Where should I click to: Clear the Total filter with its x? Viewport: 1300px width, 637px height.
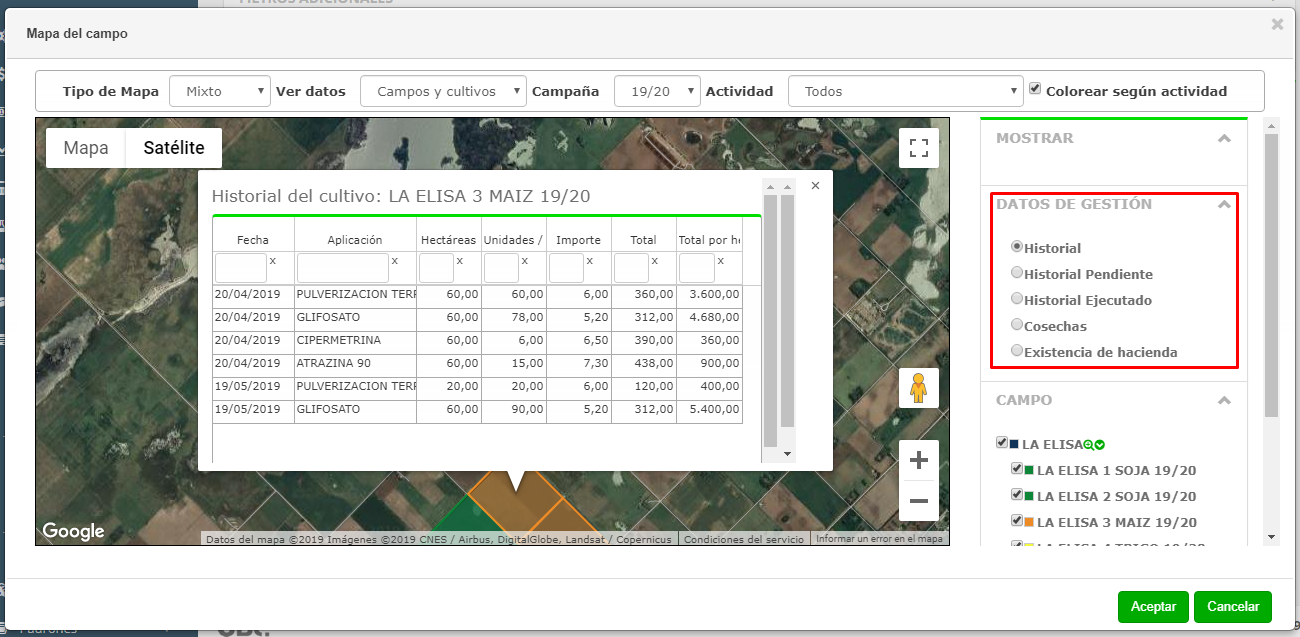[655, 261]
